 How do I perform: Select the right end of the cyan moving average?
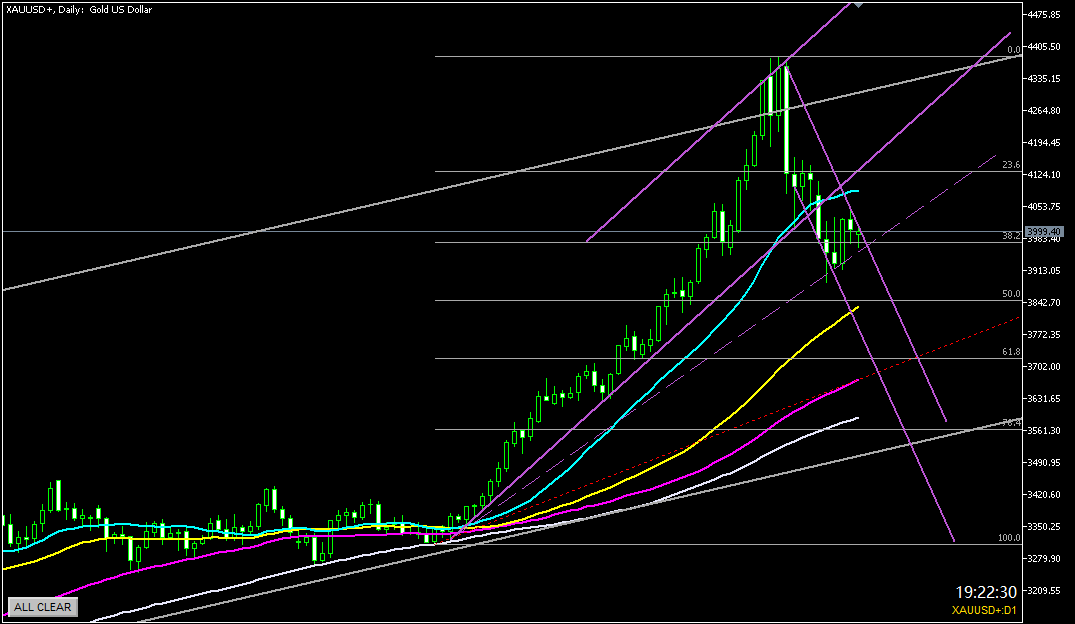pyautogui.click(x=857, y=190)
